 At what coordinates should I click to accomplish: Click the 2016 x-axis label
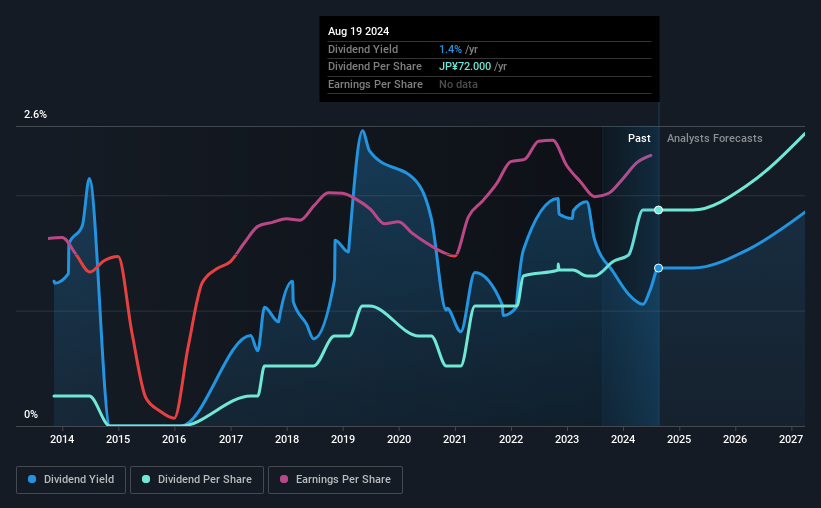click(x=174, y=439)
